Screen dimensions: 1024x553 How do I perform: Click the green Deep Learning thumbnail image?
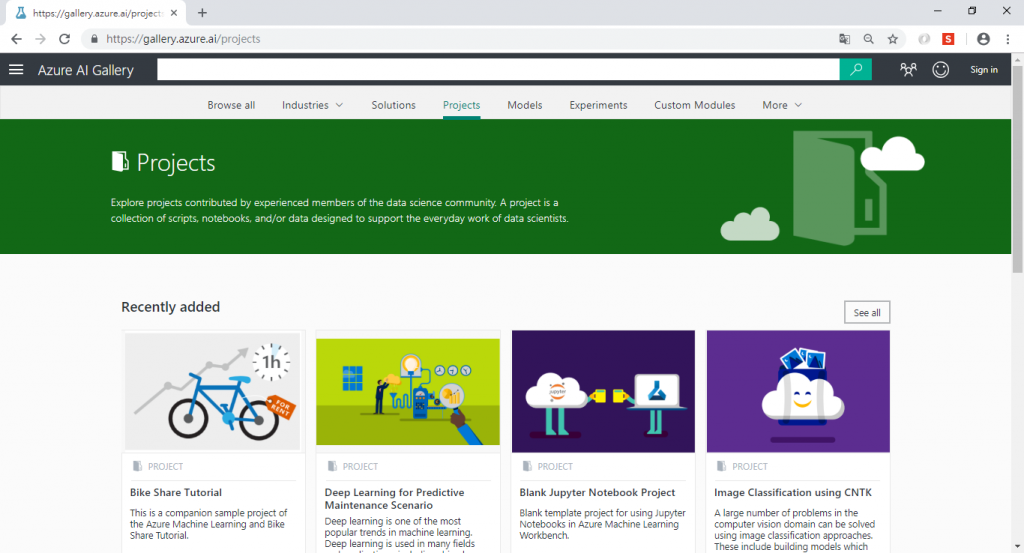[408, 391]
